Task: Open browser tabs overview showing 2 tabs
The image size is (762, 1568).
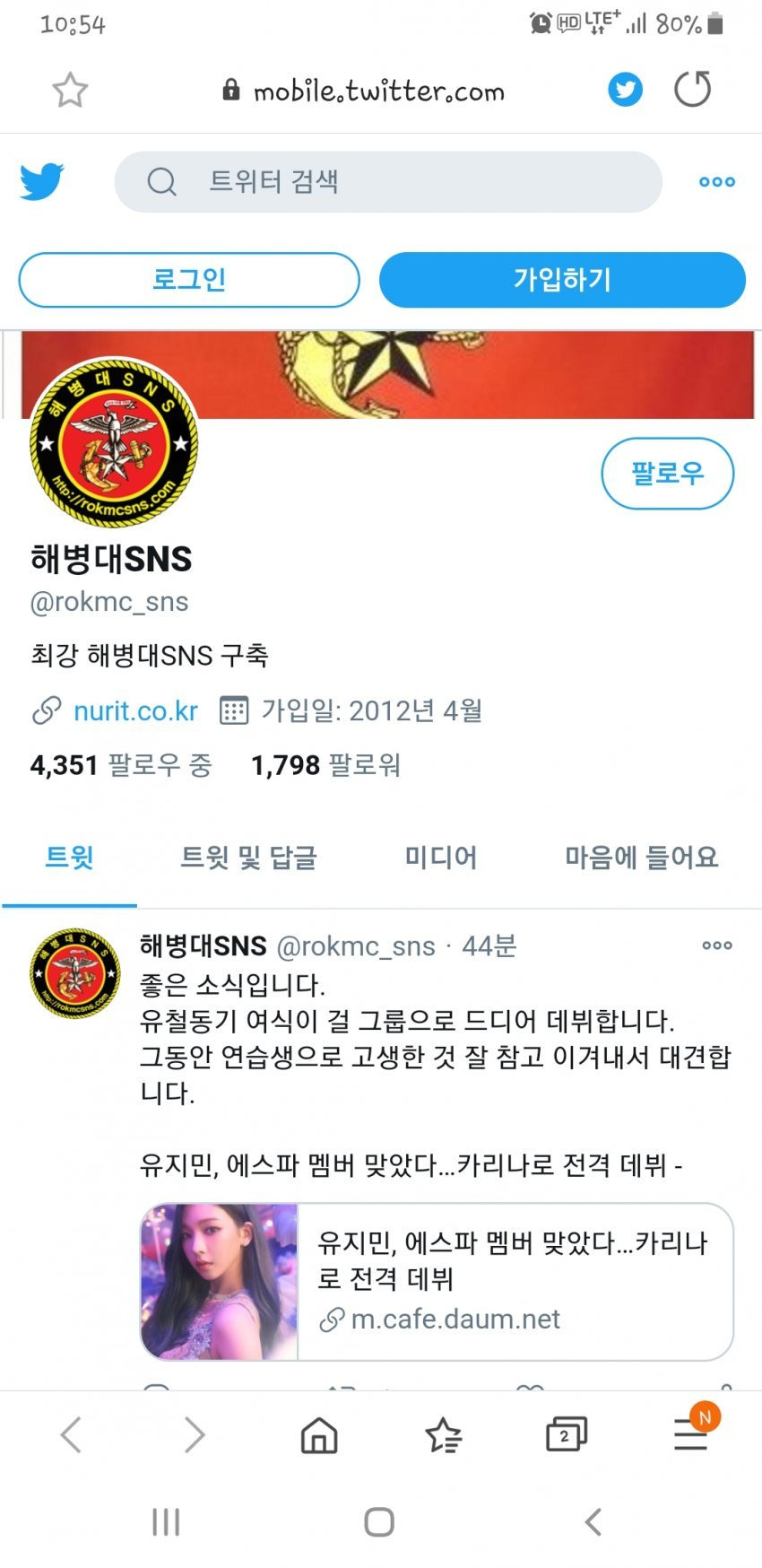Action: (x=566, y=1434)
